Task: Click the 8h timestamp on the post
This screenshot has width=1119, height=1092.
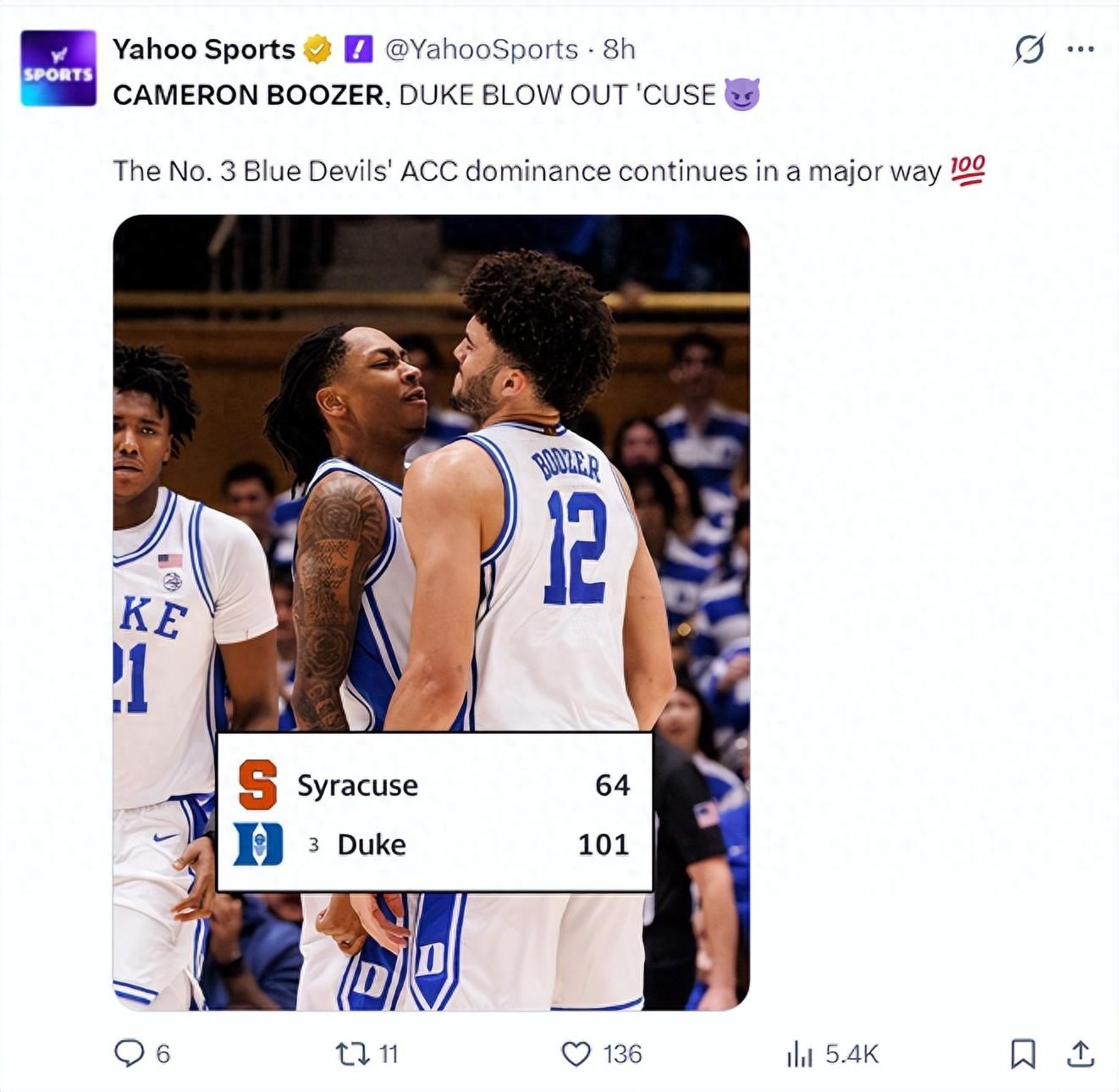Action: click(619, 50)
